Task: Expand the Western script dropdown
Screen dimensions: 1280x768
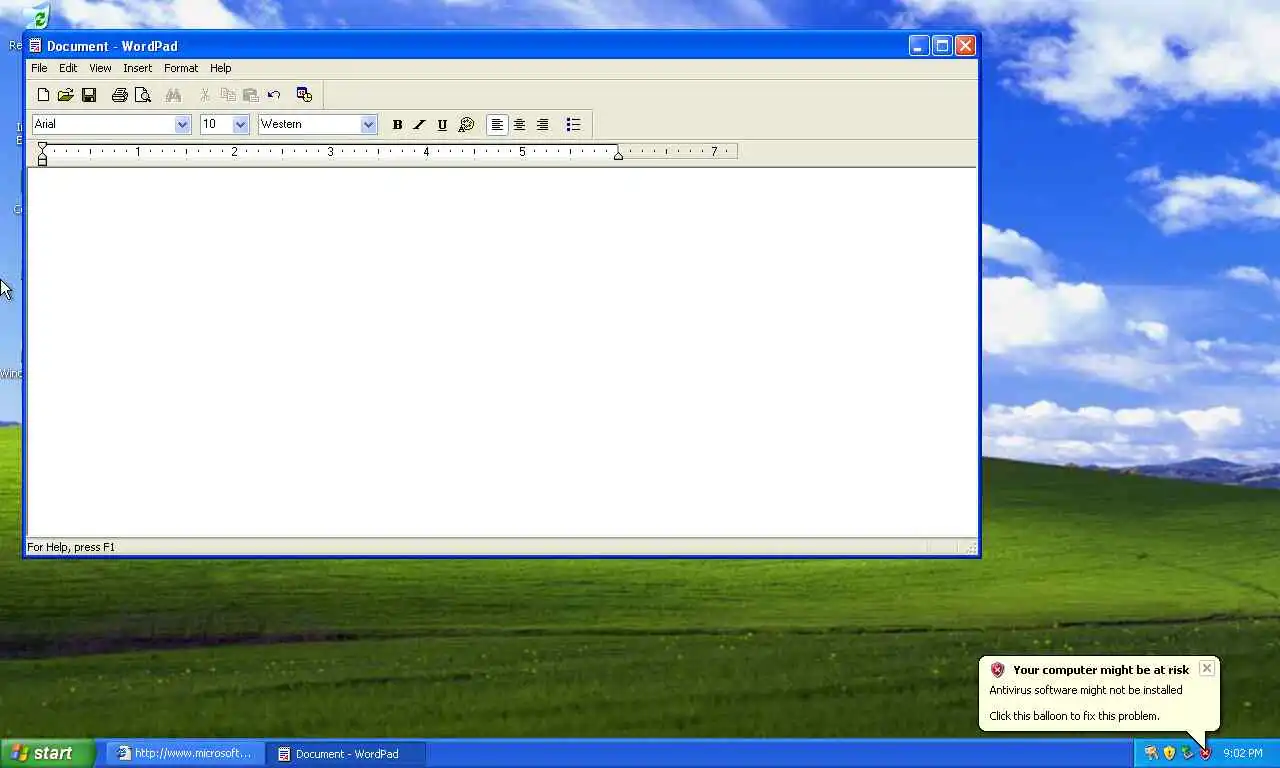Action: tap(368, 124)
